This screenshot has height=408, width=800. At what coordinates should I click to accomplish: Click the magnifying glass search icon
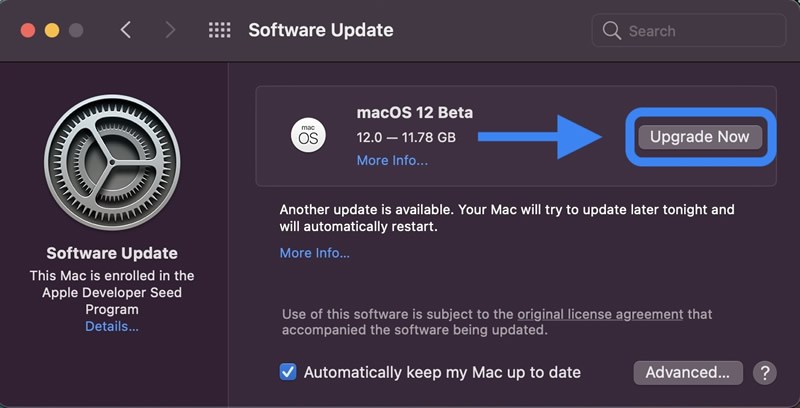coord(612,31)
